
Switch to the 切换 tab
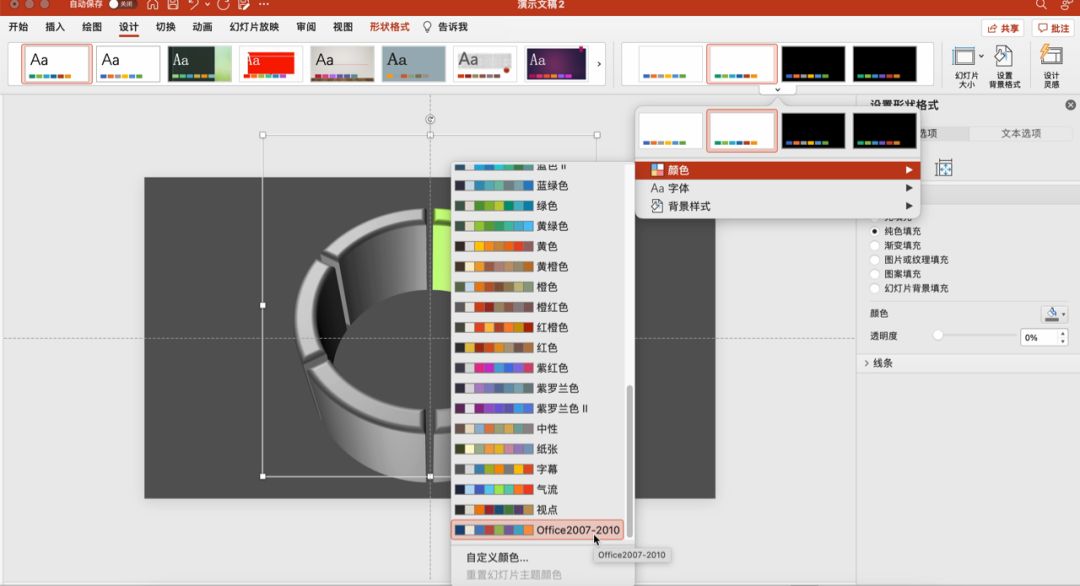pyautogui.click(x=165, y=27)
